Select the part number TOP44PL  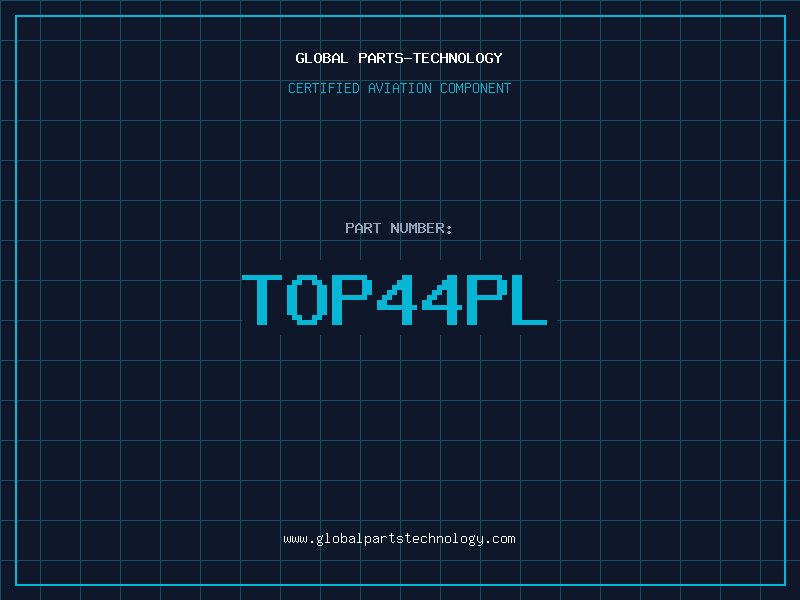[x=394, y=299]
